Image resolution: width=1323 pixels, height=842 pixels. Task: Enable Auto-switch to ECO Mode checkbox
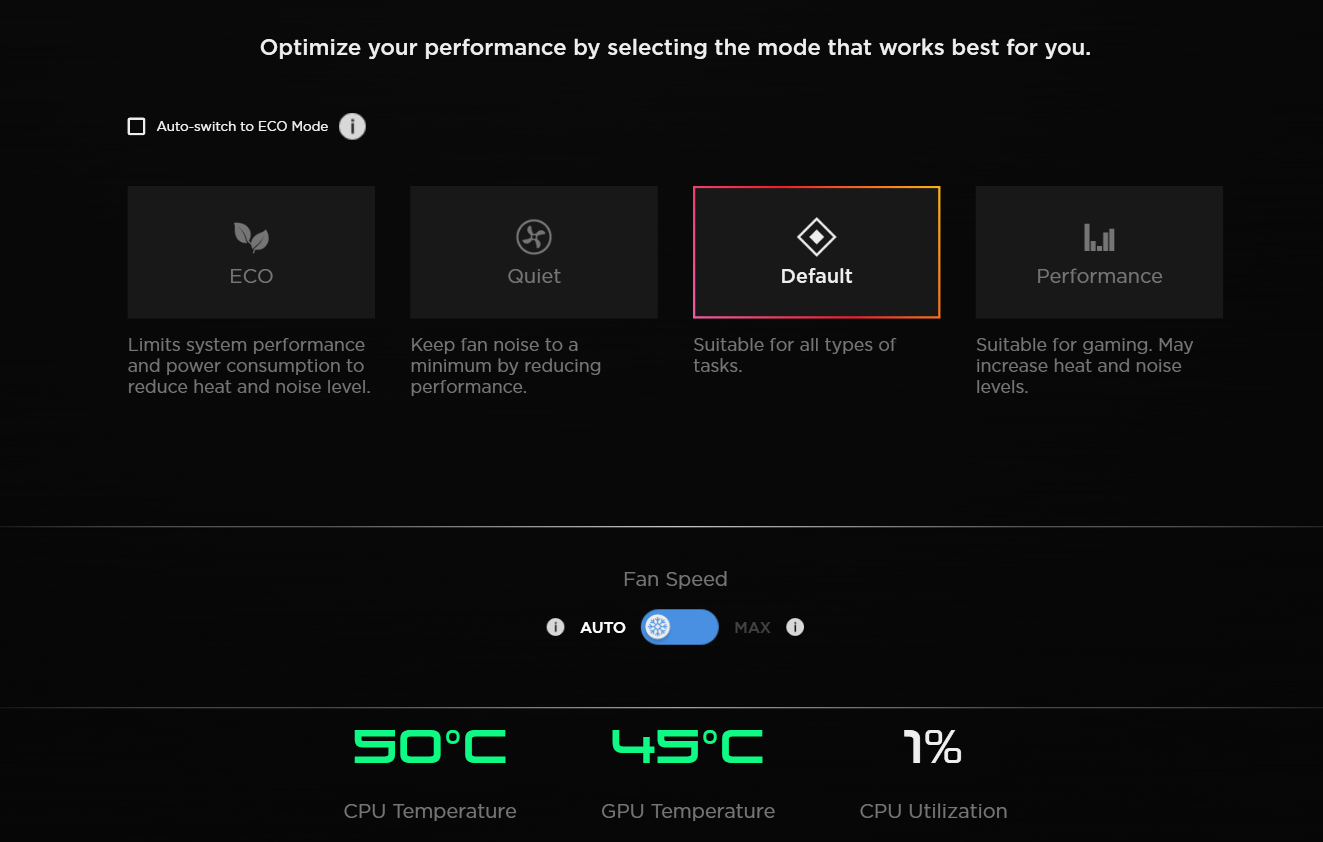click(x=137, y=127)
